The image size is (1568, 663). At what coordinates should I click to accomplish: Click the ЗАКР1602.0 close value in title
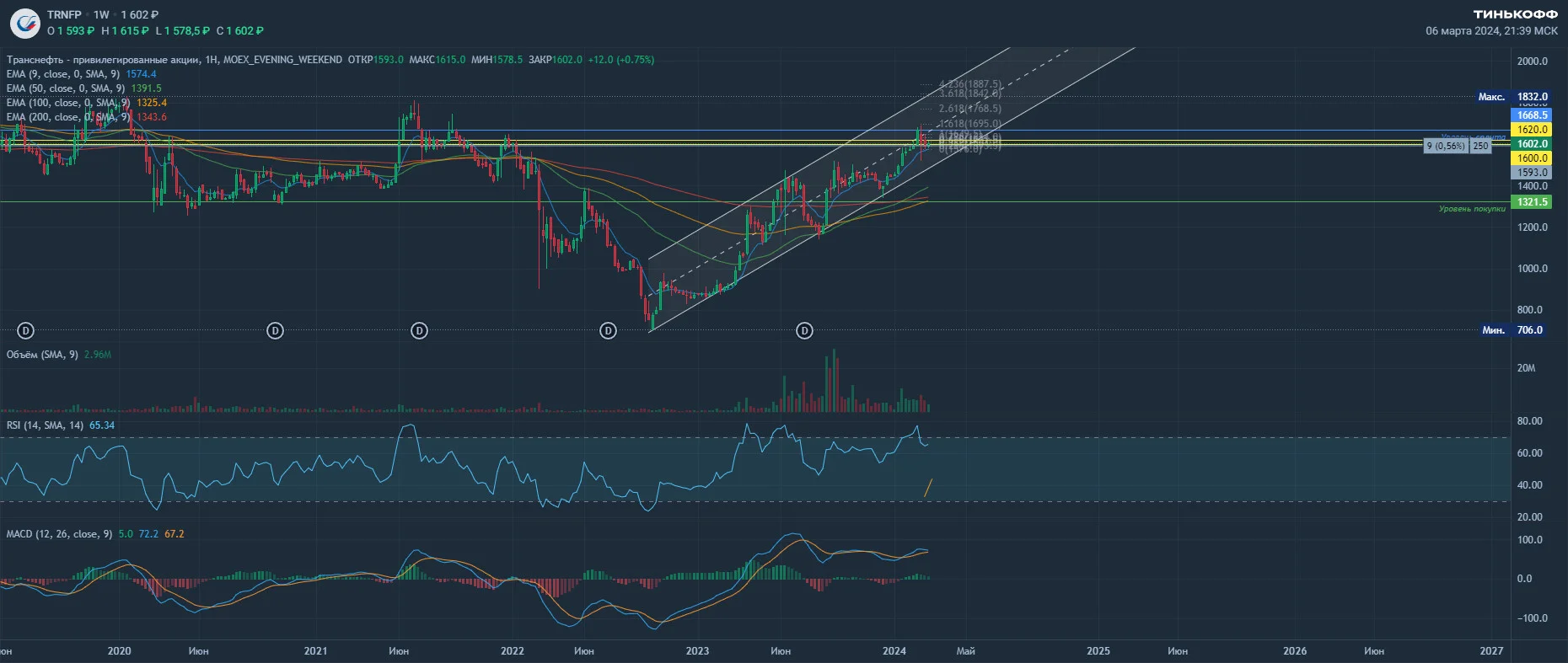click(555, 60)
